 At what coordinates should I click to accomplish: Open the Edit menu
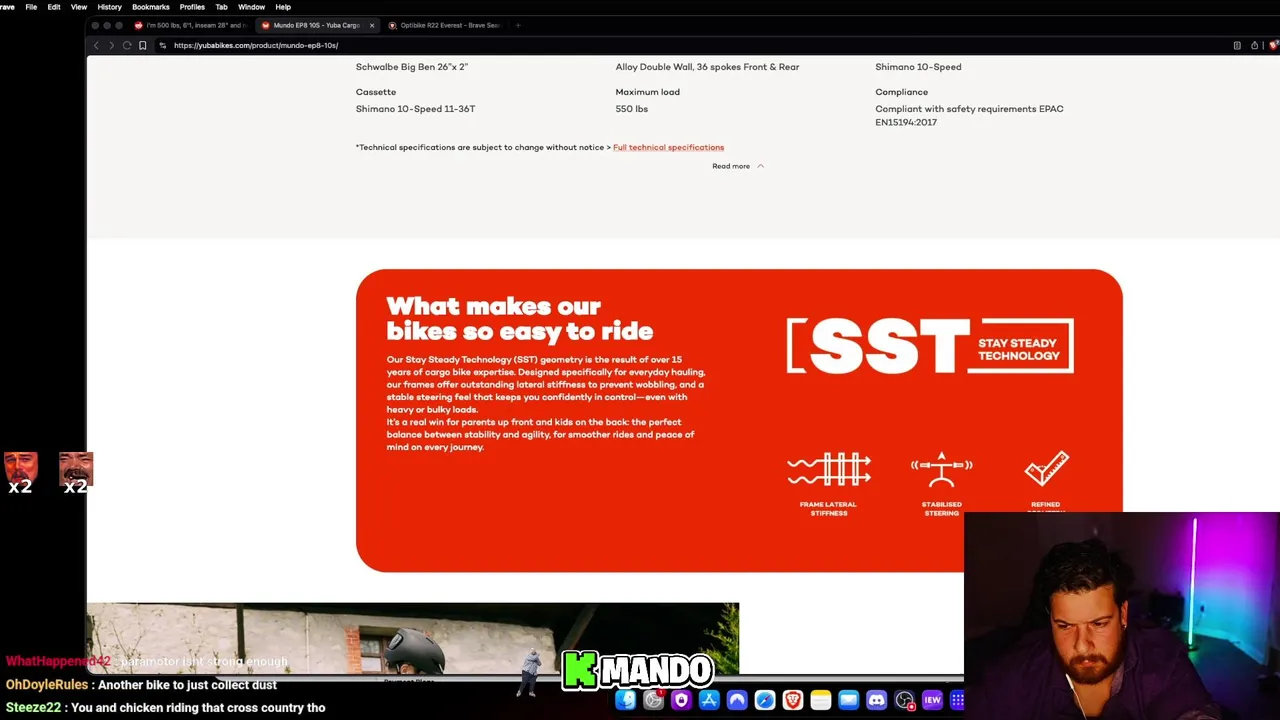[54, 7]
